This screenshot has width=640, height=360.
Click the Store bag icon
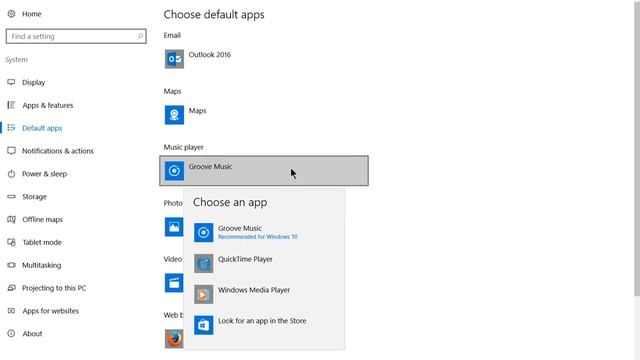(x=203, y=325)
